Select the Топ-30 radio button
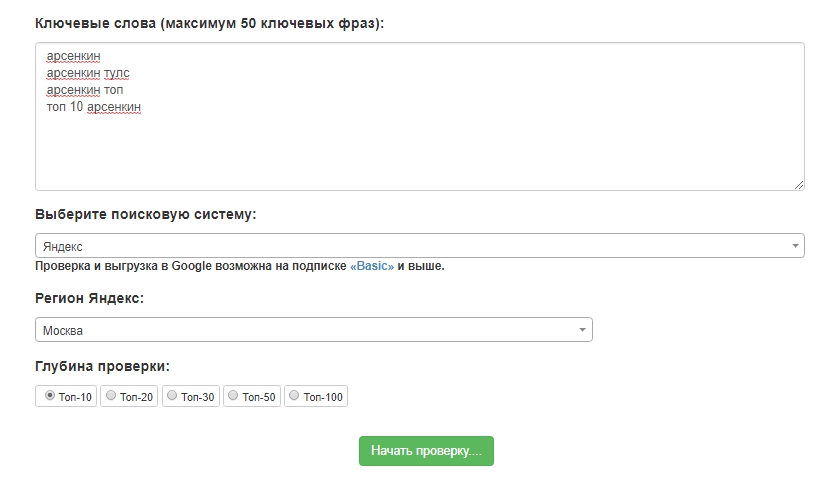Viewport: 840px width, 483px height. 172,396
